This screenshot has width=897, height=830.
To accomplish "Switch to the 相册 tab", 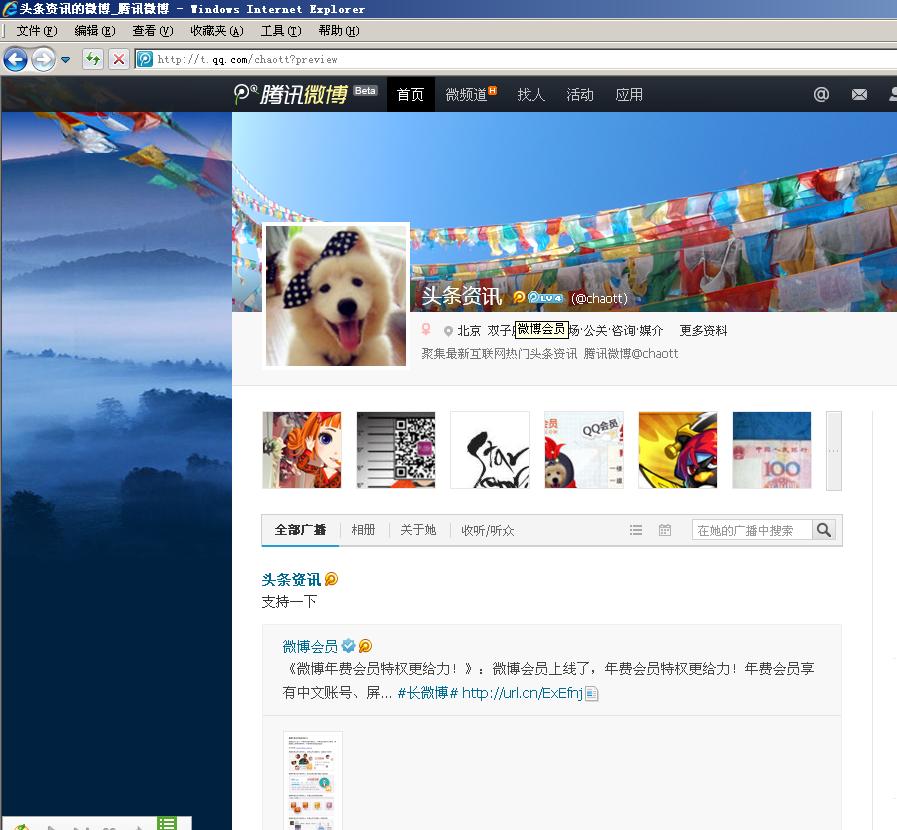I will point(363,530).
